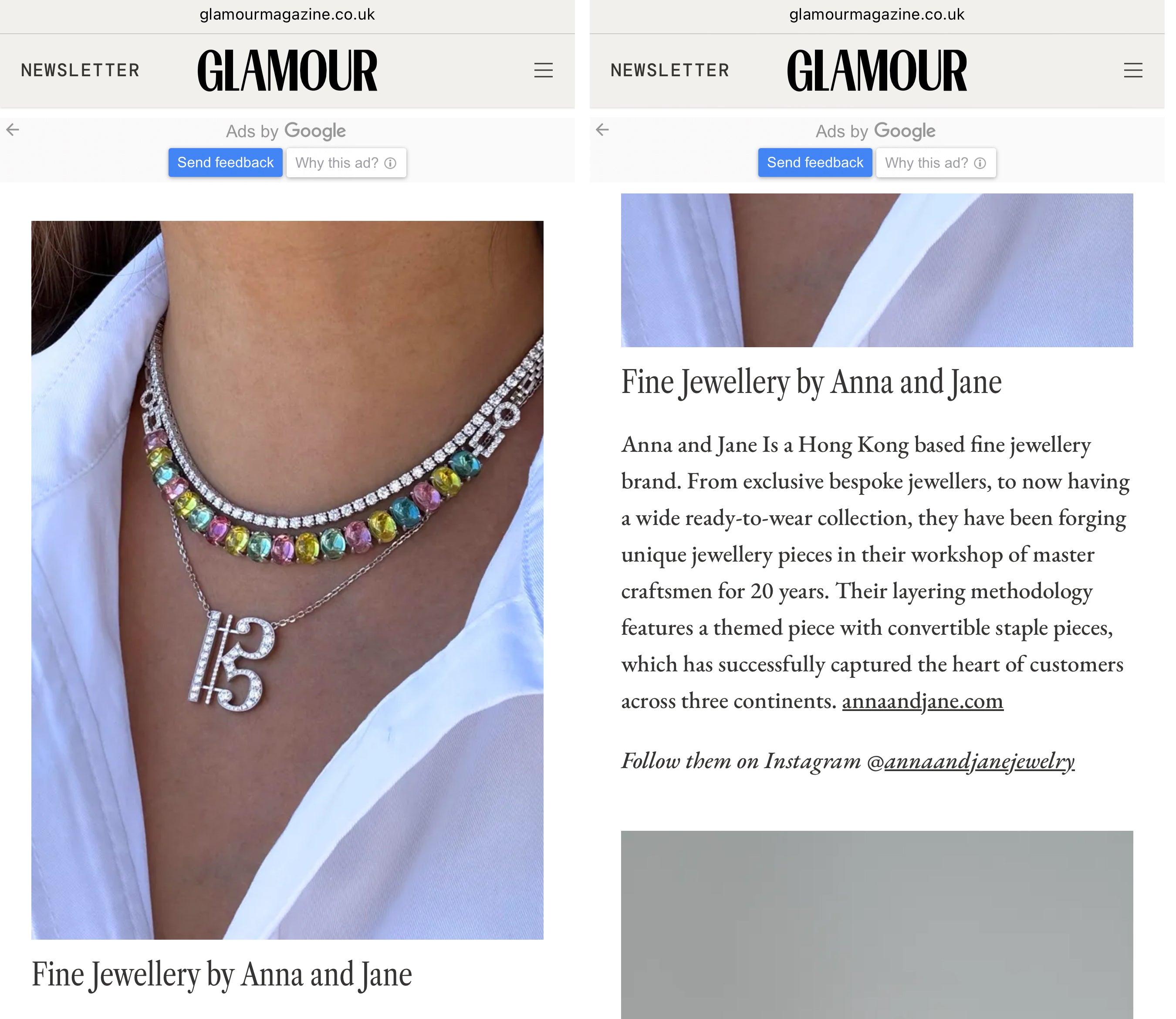Open NEWSLETTER link on left page
Screen dimensions: 1176x1019
click(x=80, y=71)
